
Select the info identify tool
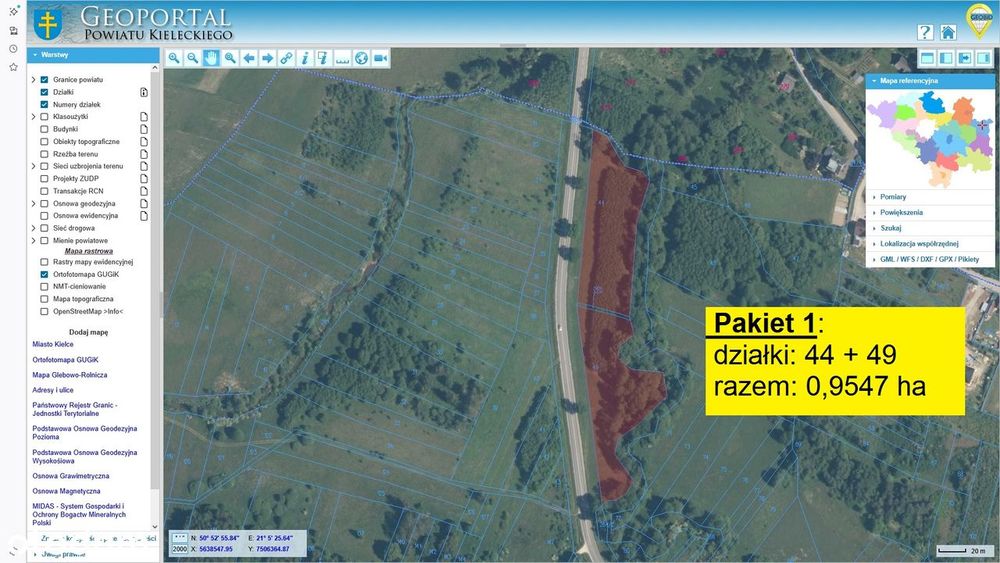tap(305, 58)
